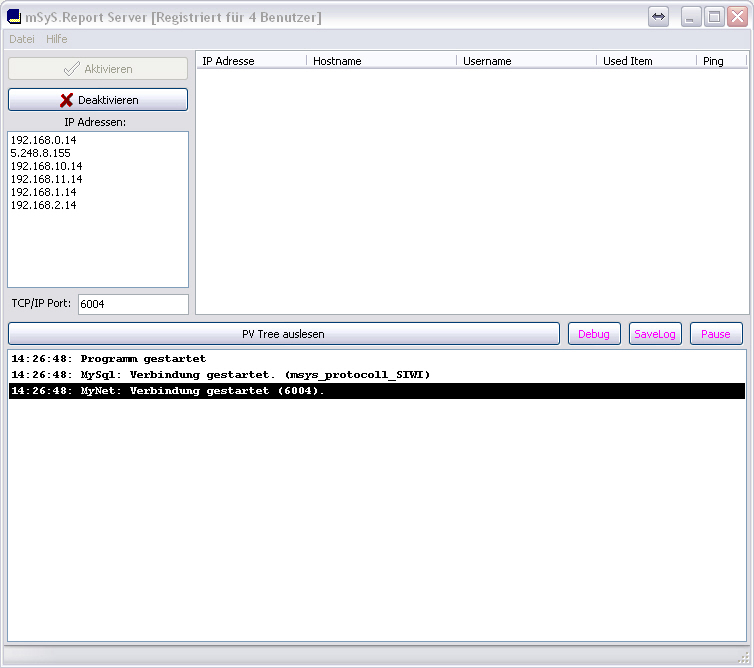The width and height of the screenshot is (754, 668).
Task: Select the 'Programm gestartet' log entry
Action: [x=108, y=358]
